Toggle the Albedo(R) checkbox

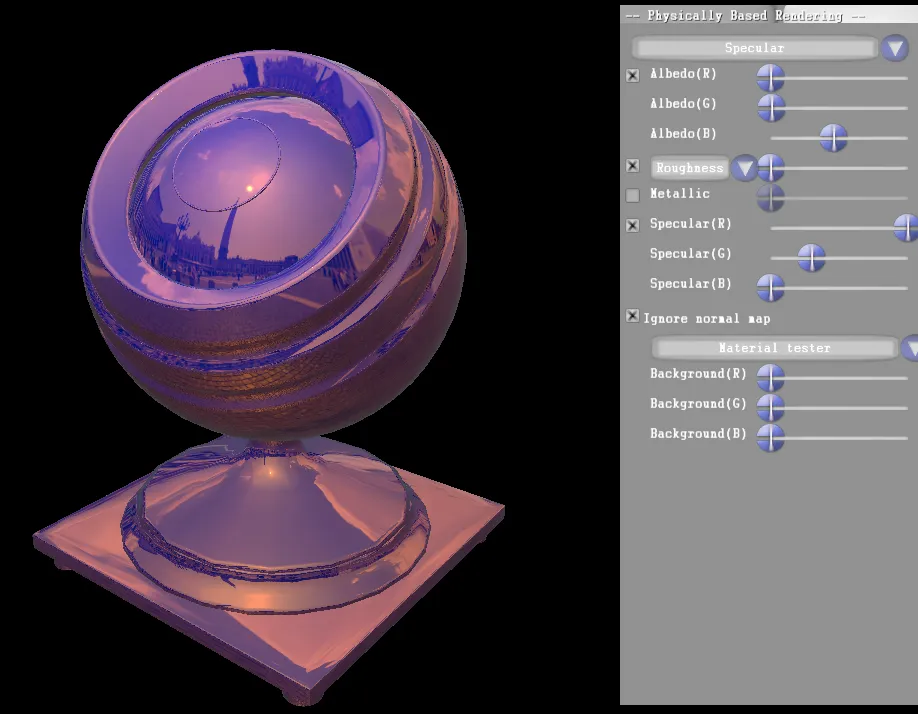(632, 75)
